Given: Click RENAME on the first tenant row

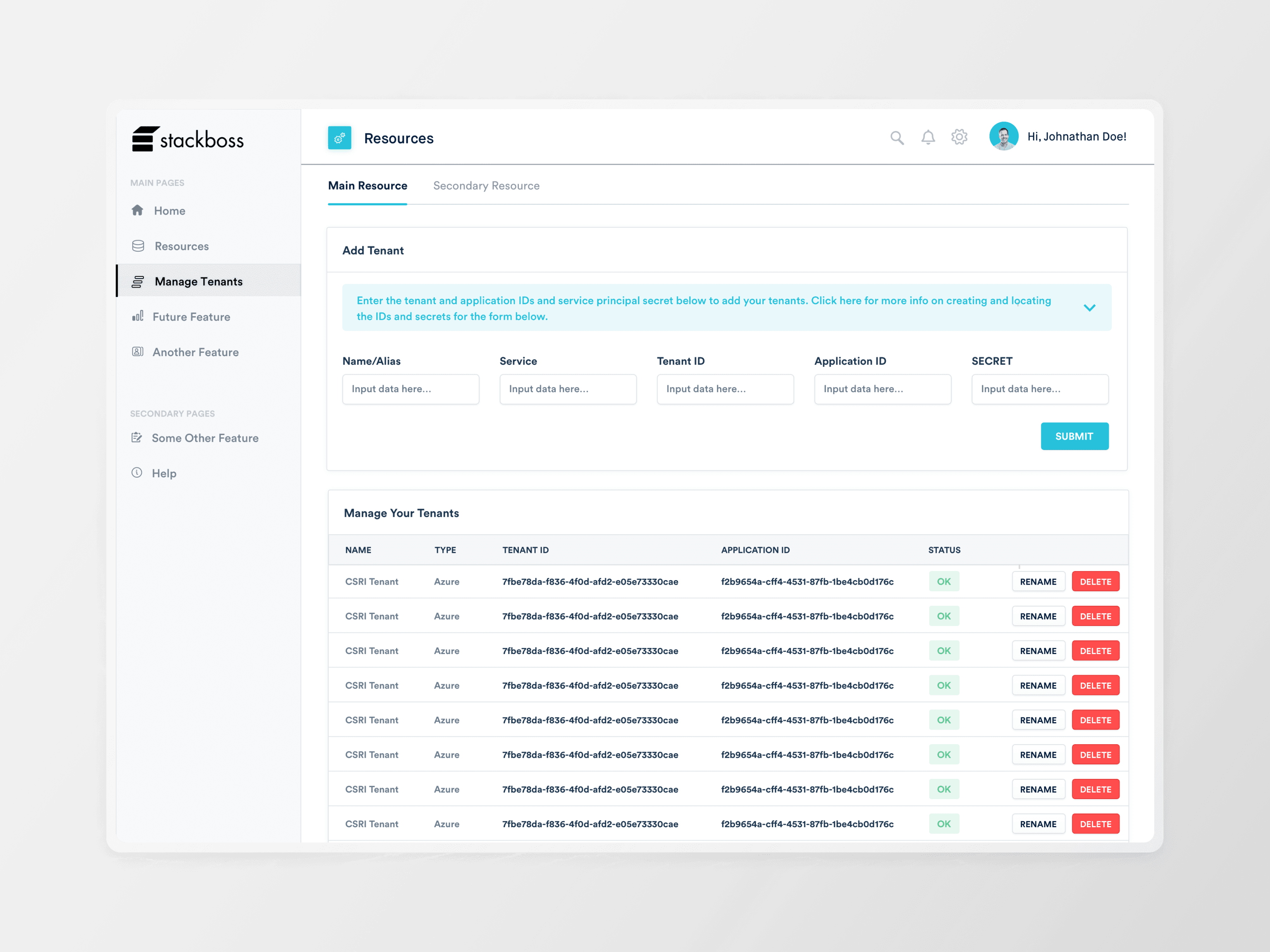Looking at the screenshot, I should pos(1038,581).
